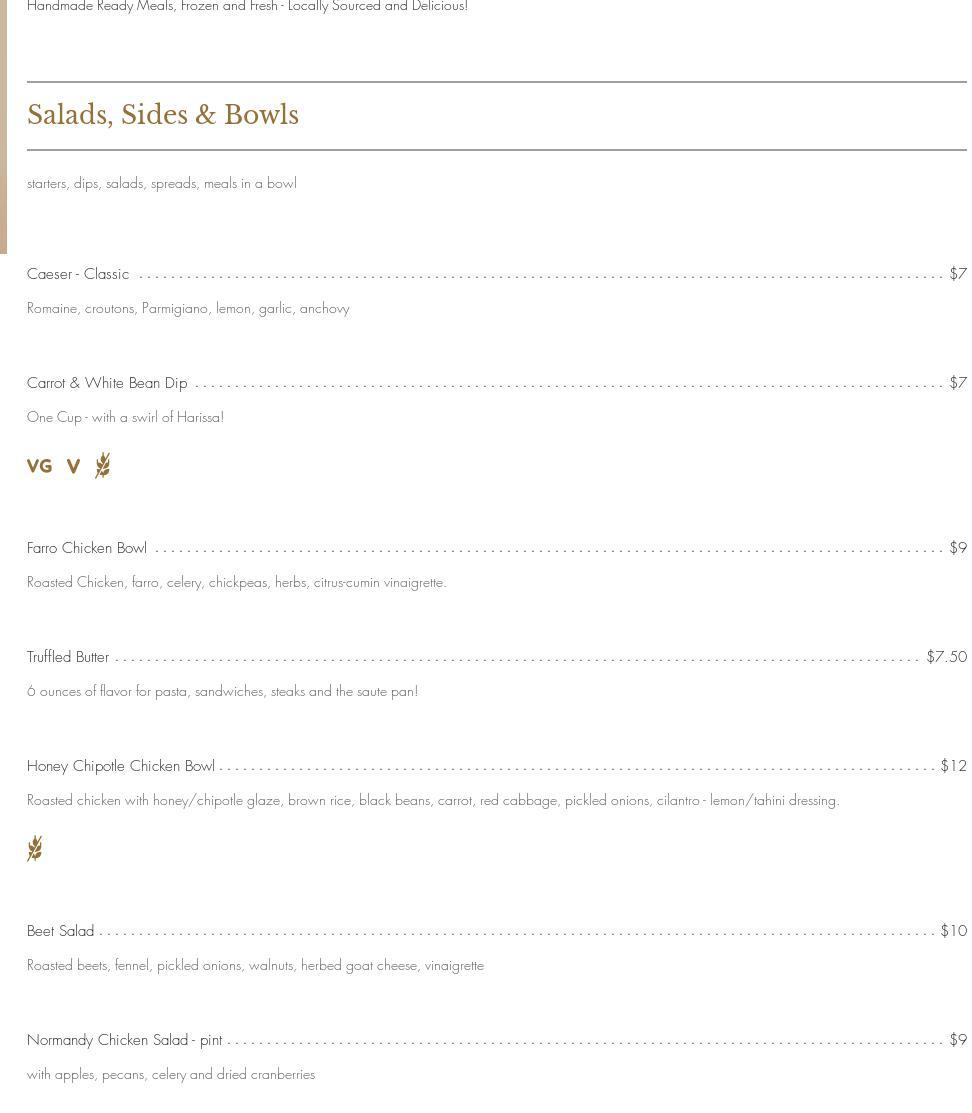Click the $7.50 Truffled Butter price

click(946, 657)
